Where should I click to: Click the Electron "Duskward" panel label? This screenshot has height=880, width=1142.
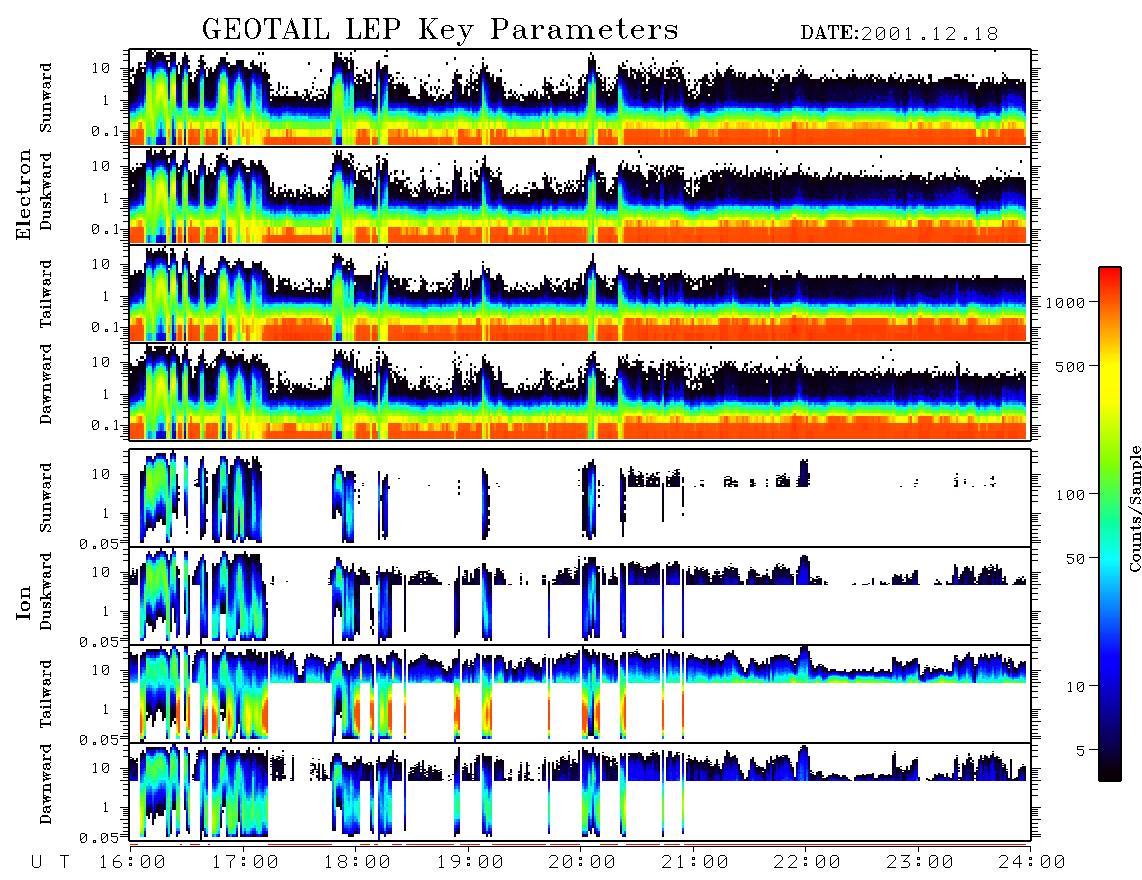[x=46, y=191]
